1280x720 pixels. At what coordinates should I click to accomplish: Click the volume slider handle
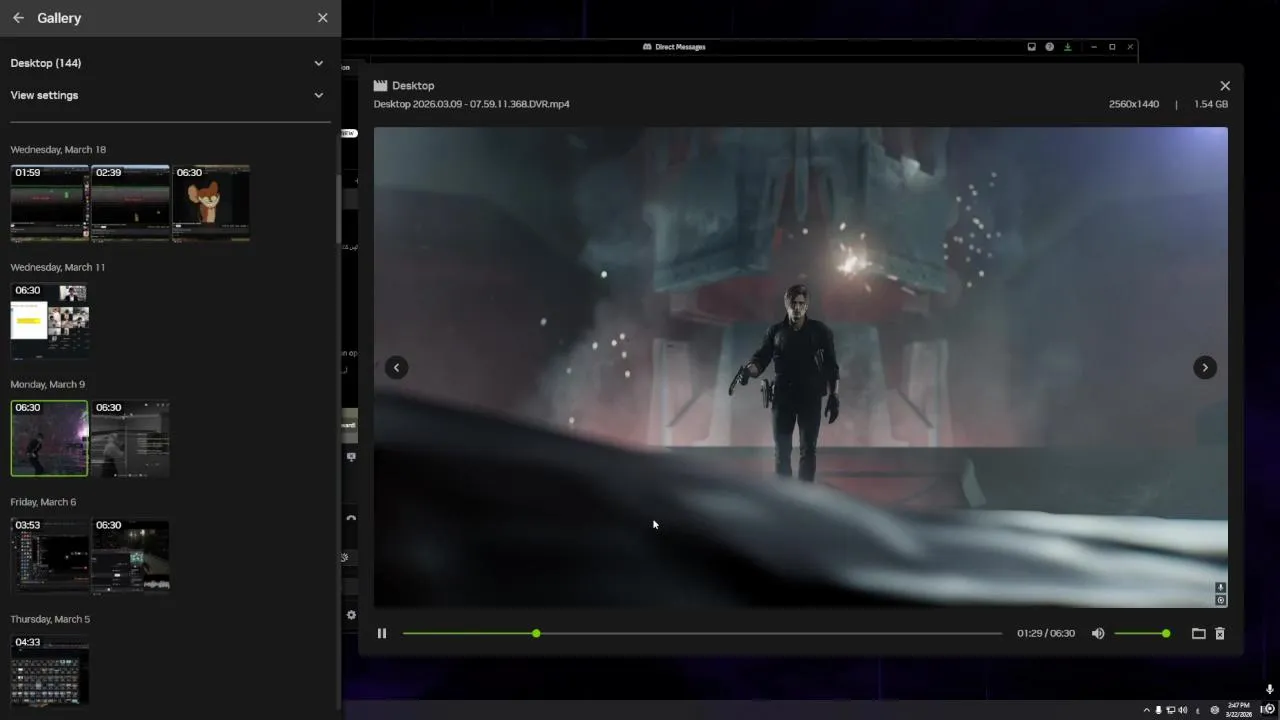pyautogui.click(x=1166, y=633)
